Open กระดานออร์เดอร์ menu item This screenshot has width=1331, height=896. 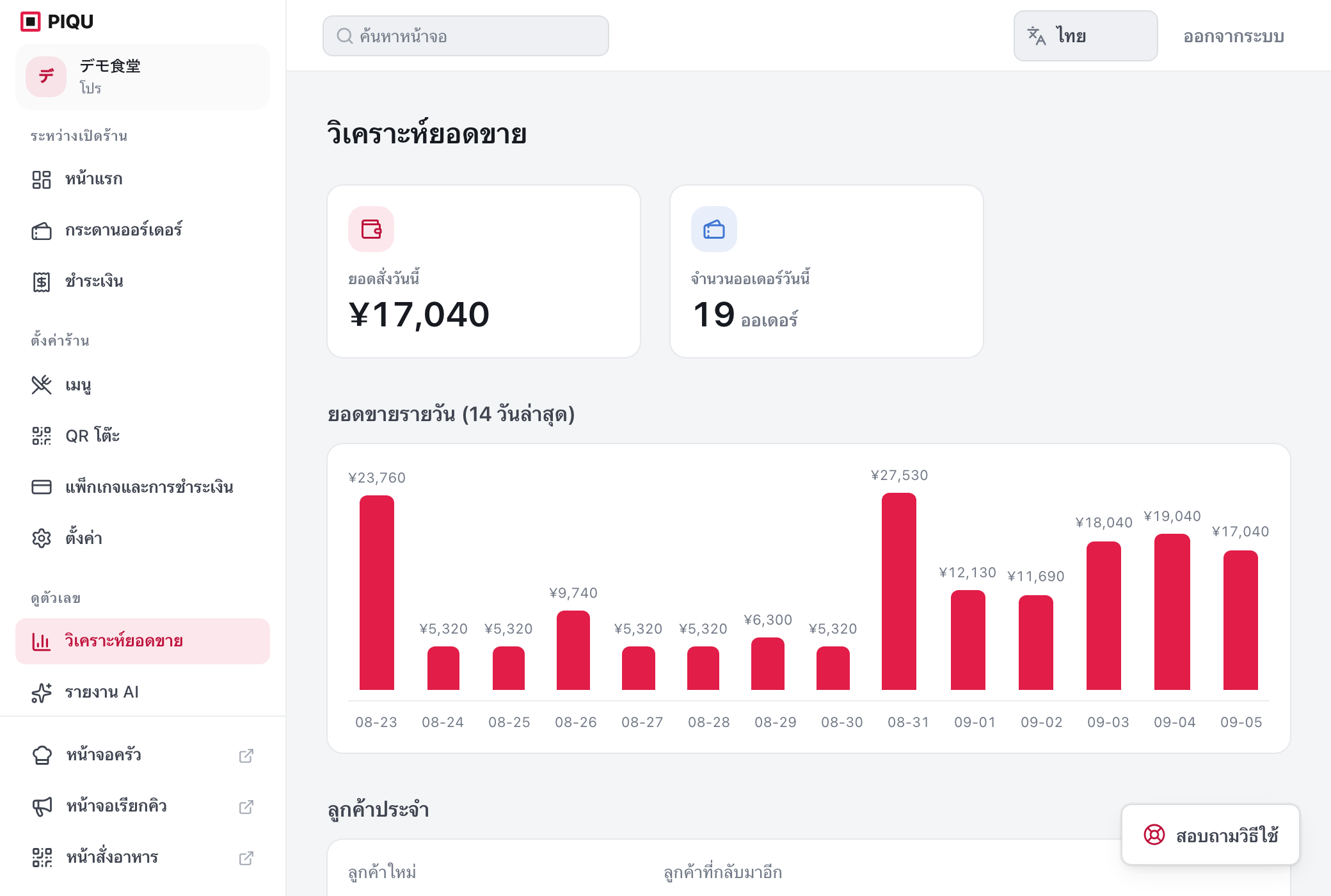143,230
